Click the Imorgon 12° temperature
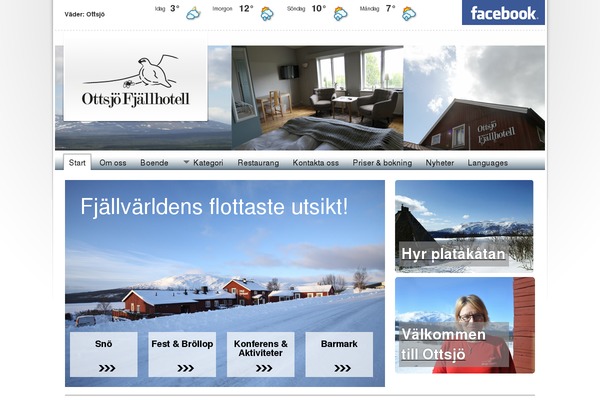Image resolution: width=600 pixels, height=400 pixels. pos(246,8)
